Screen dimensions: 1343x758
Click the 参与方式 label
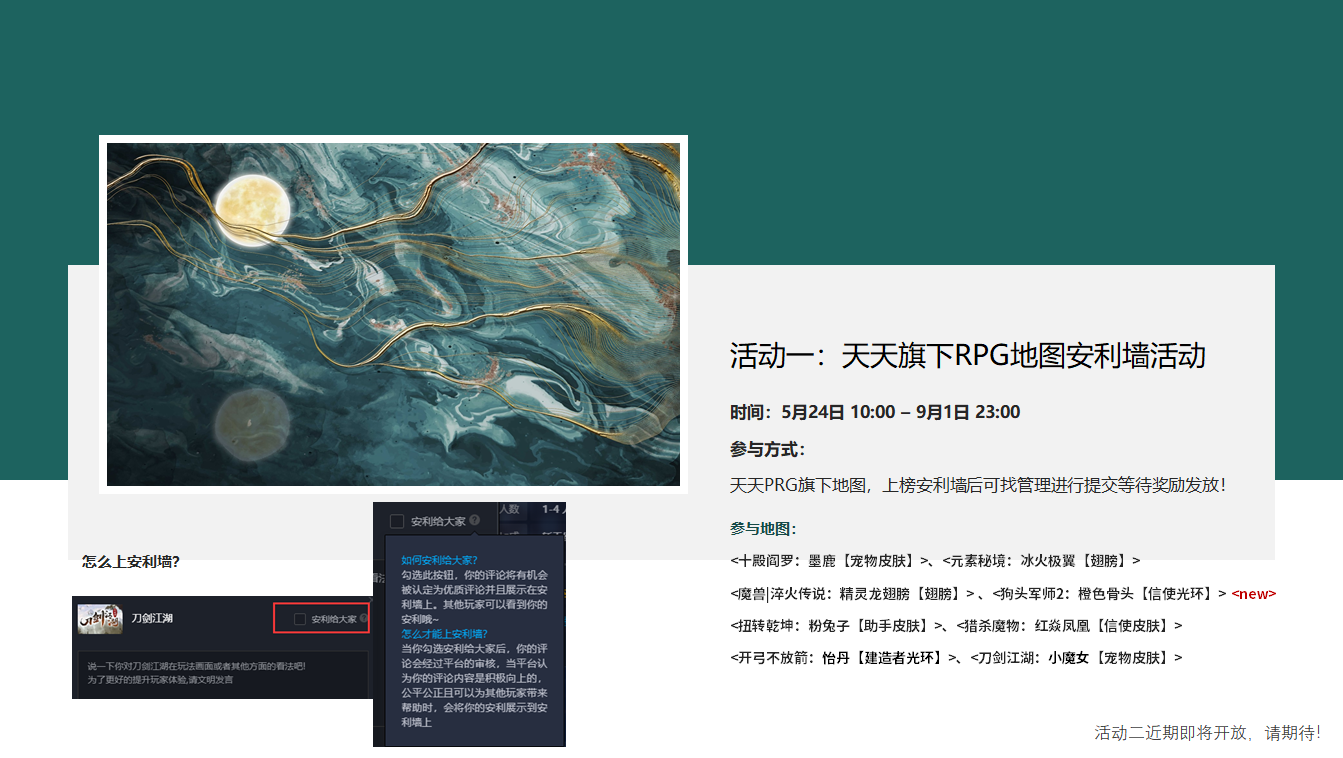tap(767, 449)
